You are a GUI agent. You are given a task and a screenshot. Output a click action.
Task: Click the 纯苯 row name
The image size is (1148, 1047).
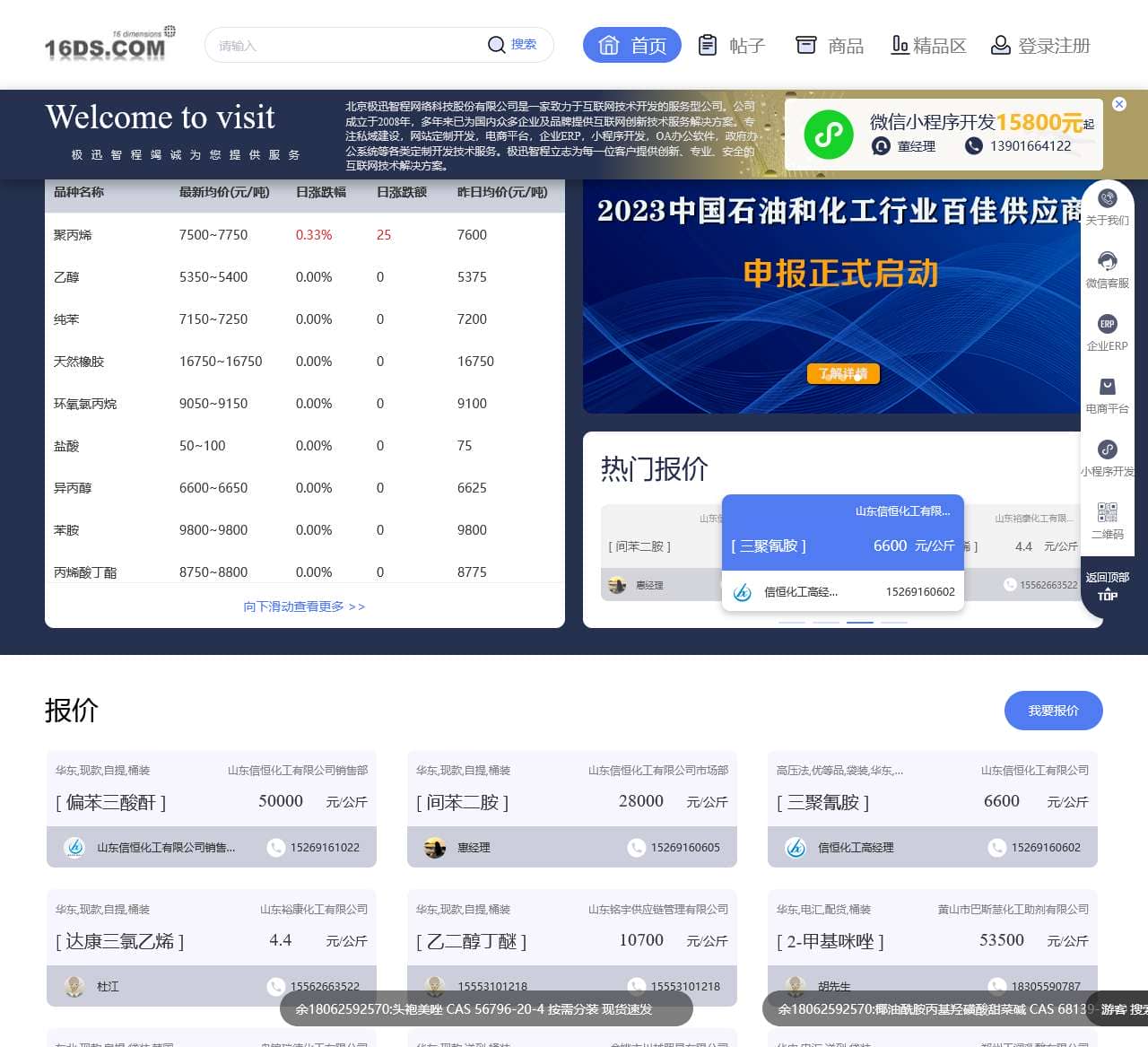(66, 319)
